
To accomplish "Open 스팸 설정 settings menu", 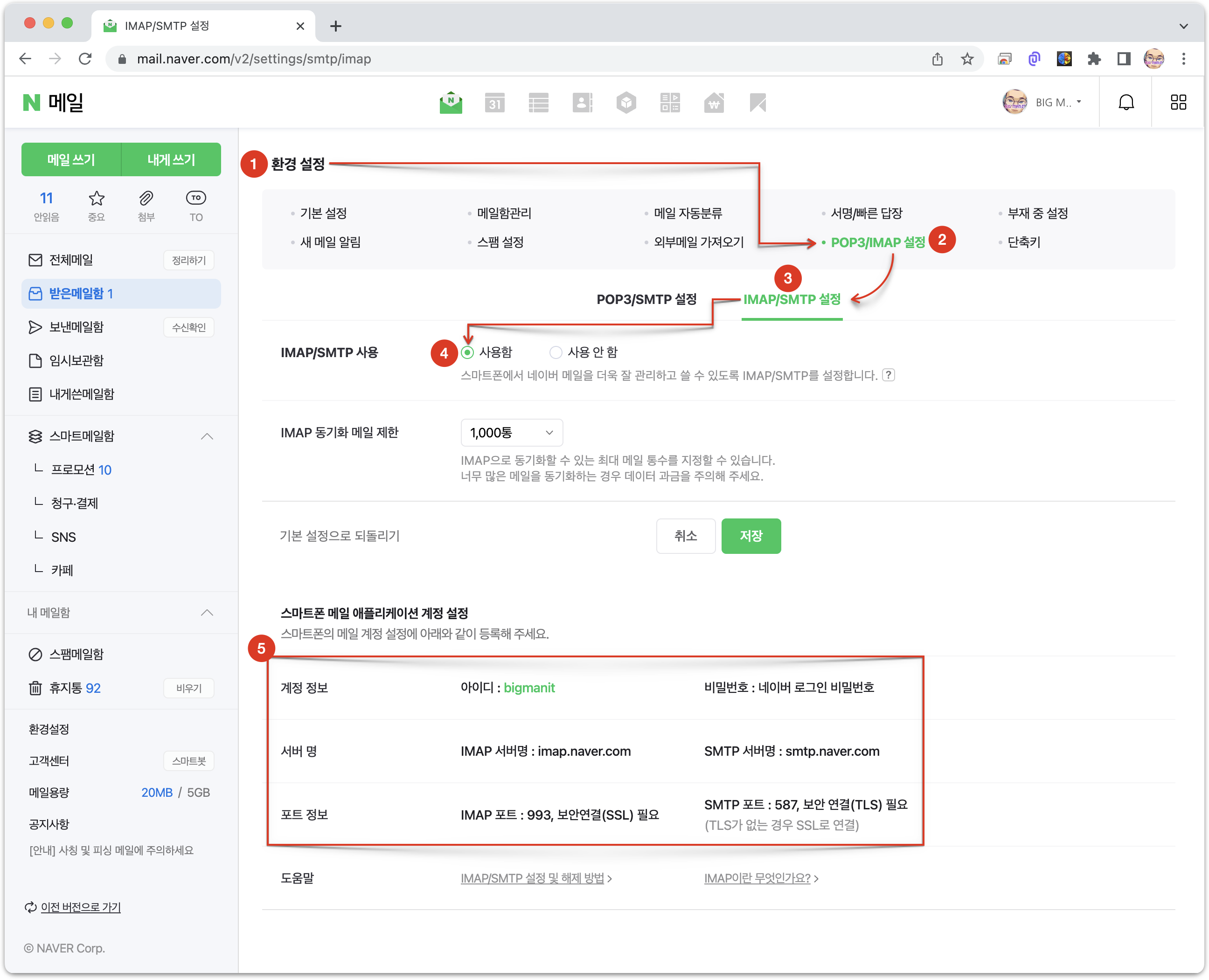I will (x=500, y=242).
